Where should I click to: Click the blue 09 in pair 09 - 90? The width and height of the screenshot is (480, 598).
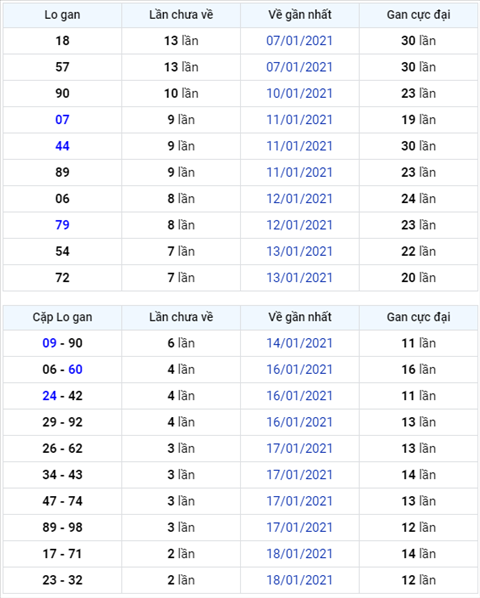[50, 343]
